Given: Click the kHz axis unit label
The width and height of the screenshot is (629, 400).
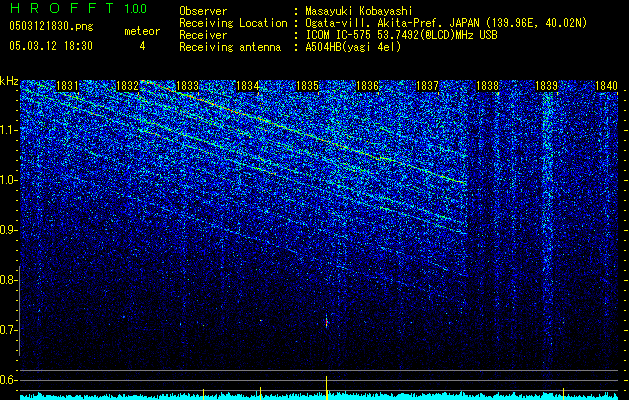Looking at the screenshot, I should coord(9,81).
